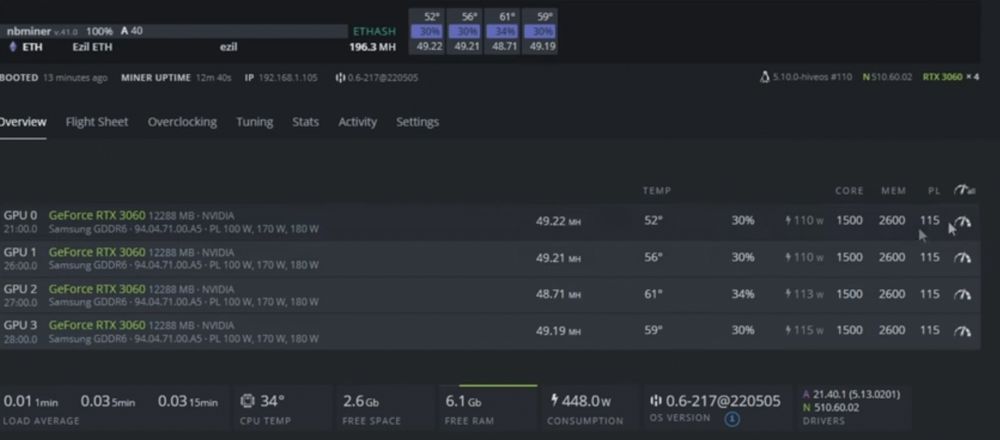The height and width of the screenshot is (440, 1000).
Task: Select the 52° GPU tile at top
Action: 429,32
